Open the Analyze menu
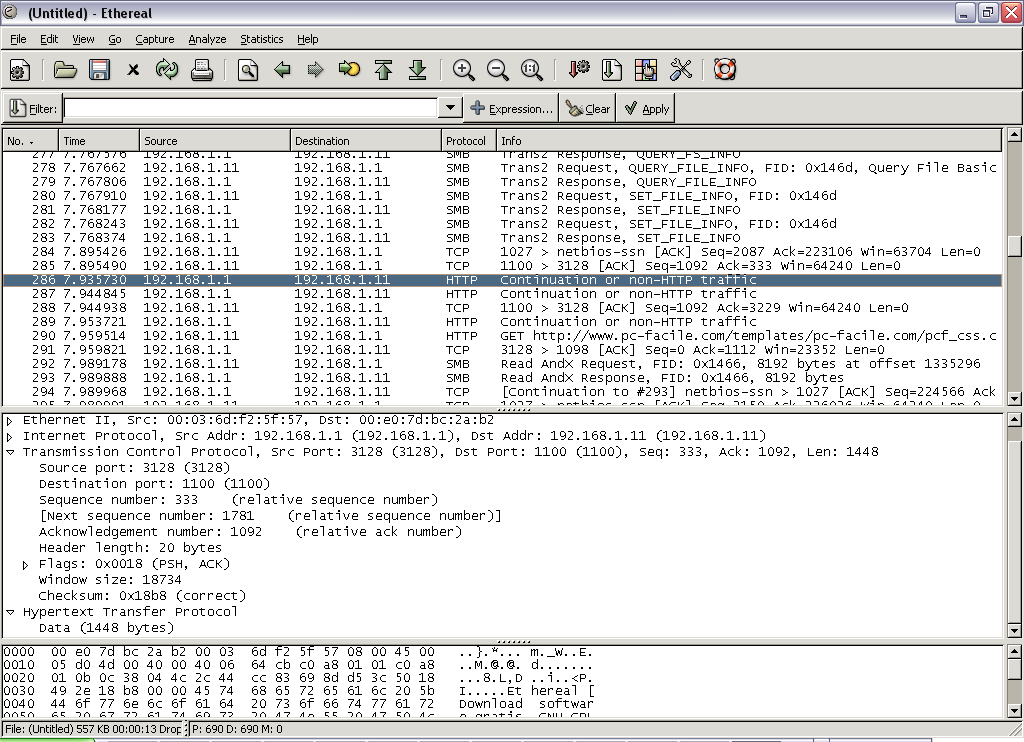 coord(207,39)
